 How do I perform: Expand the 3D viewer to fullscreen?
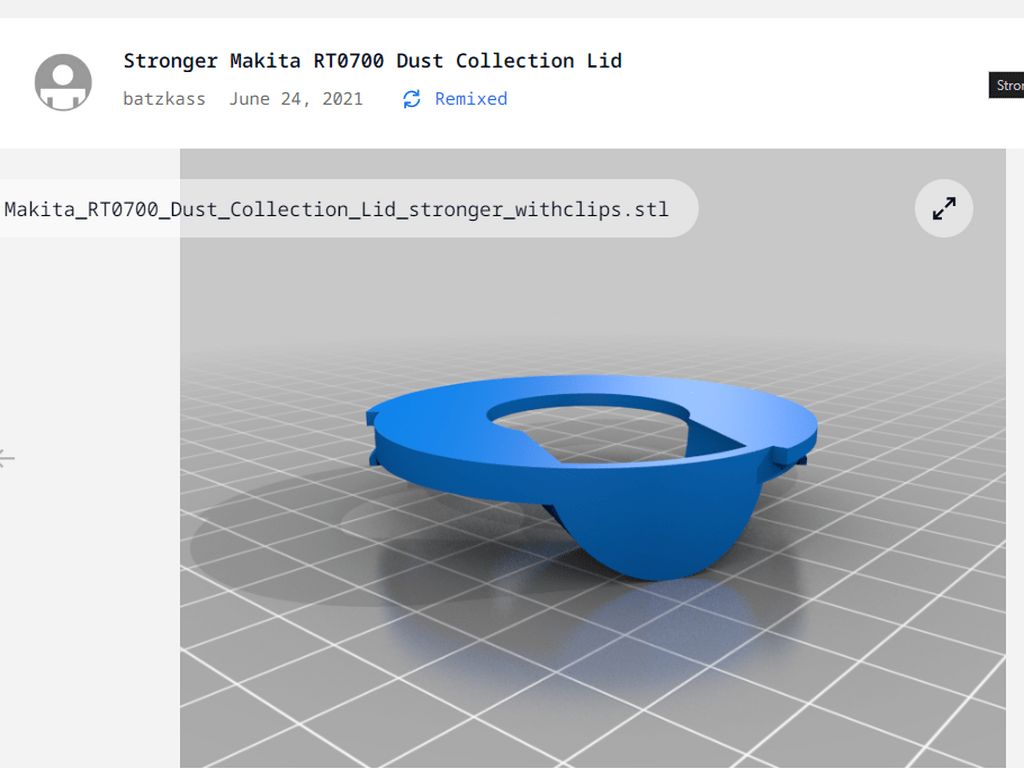point(944,208)
